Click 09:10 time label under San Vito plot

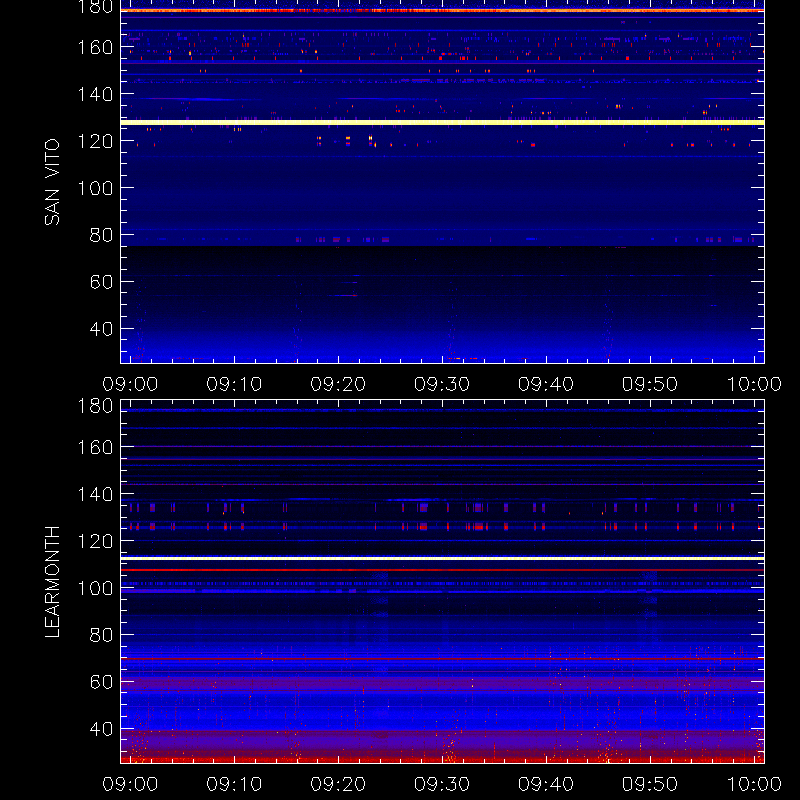(234, 384)
